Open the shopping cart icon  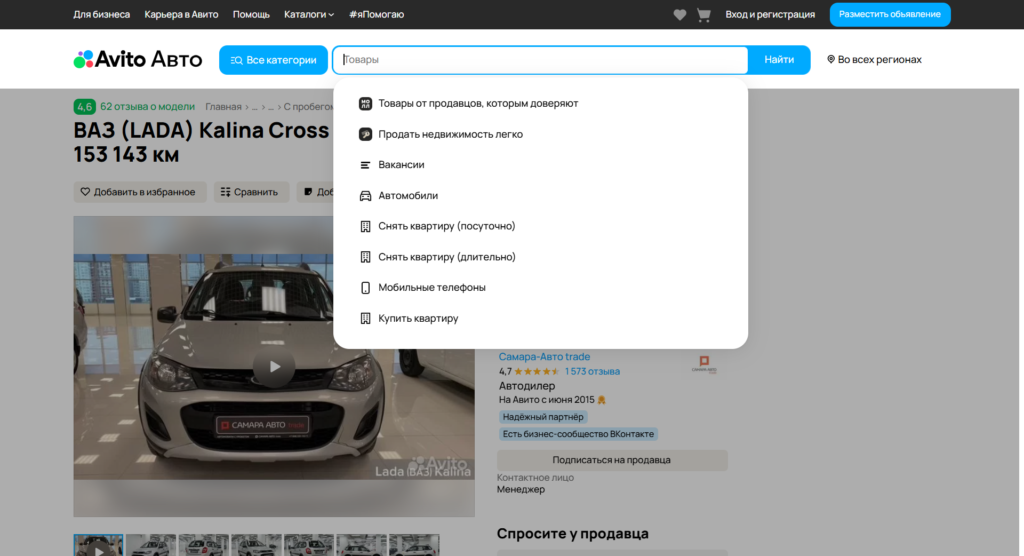[703, 14]
